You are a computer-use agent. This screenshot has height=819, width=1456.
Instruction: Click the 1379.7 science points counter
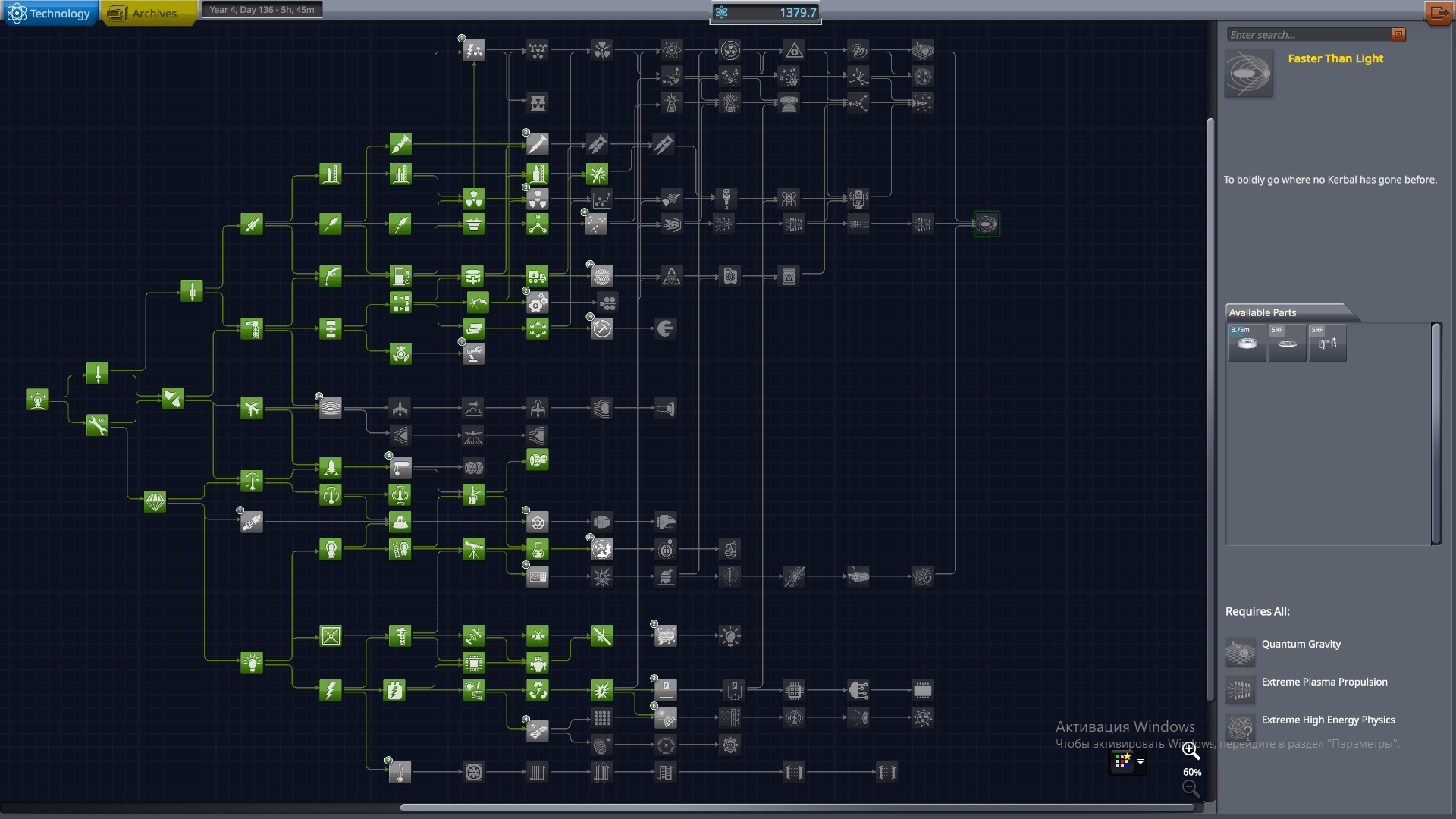[765, 12]
